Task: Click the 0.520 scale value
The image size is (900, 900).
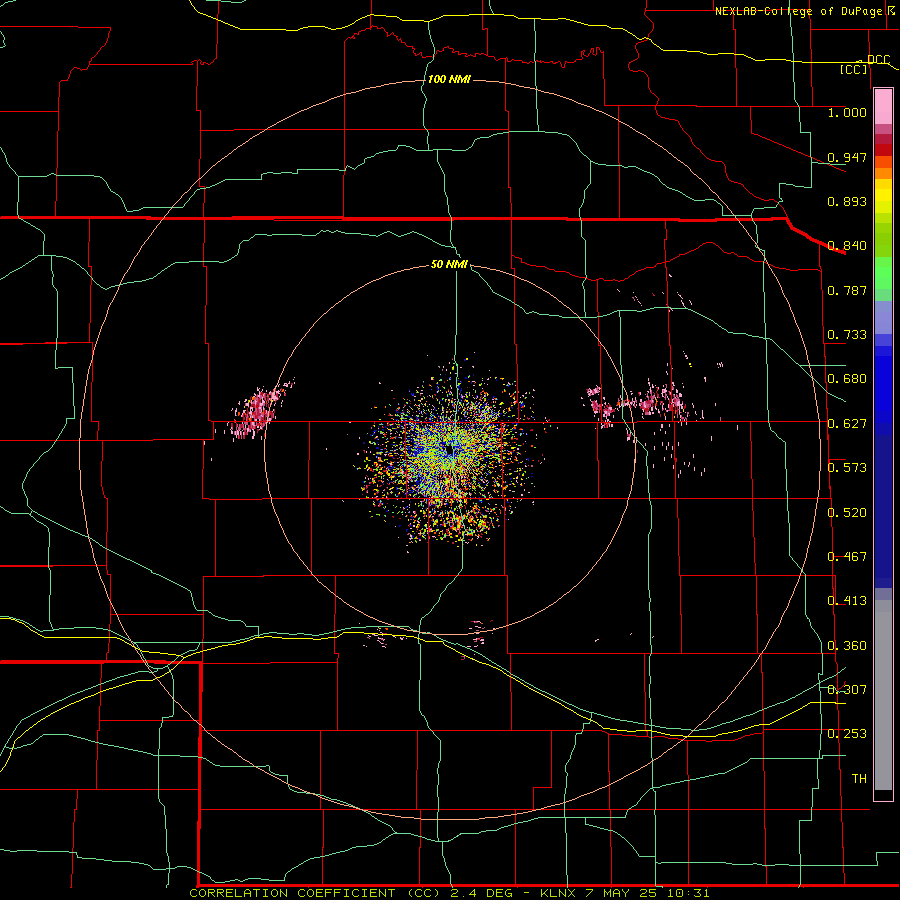Action: pyautogui.click(x=847, y=513)
